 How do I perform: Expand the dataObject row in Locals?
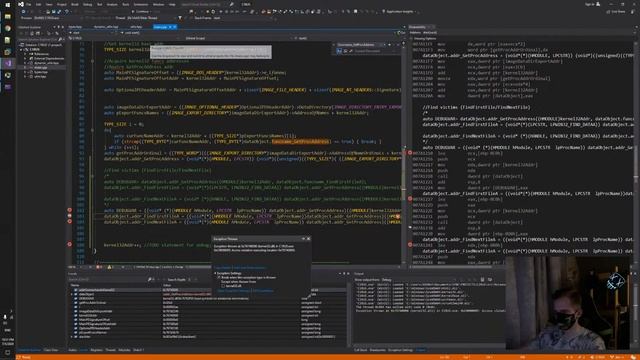point(72,294)
